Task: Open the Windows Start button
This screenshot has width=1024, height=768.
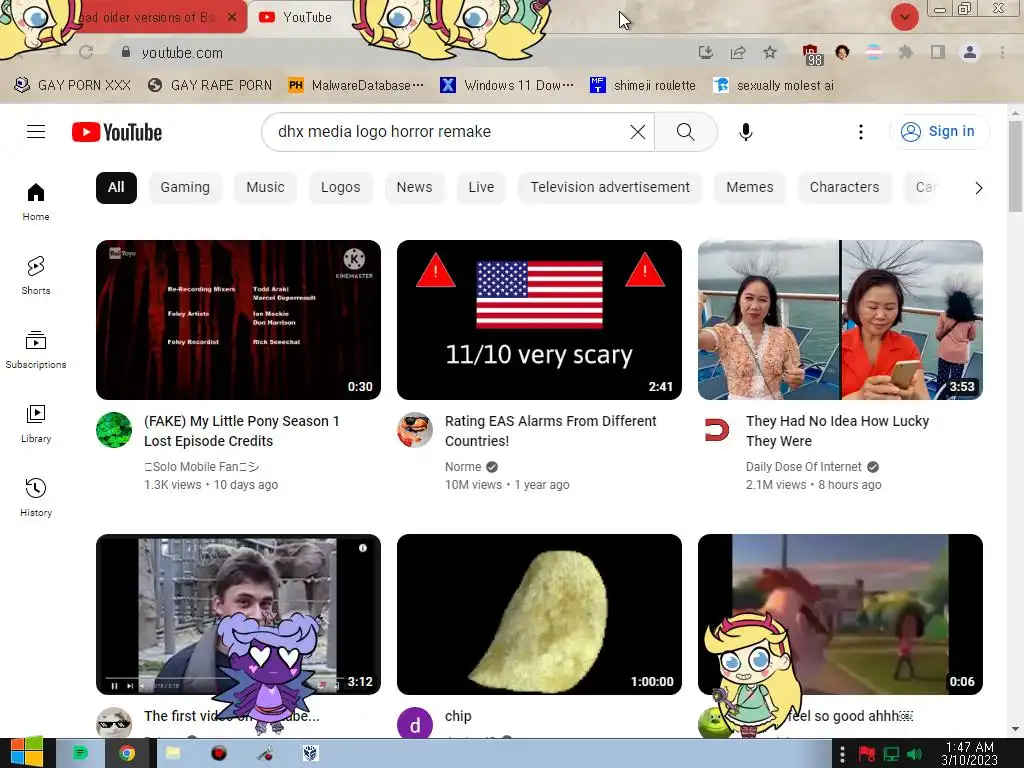Action: (x=26, y=753)
